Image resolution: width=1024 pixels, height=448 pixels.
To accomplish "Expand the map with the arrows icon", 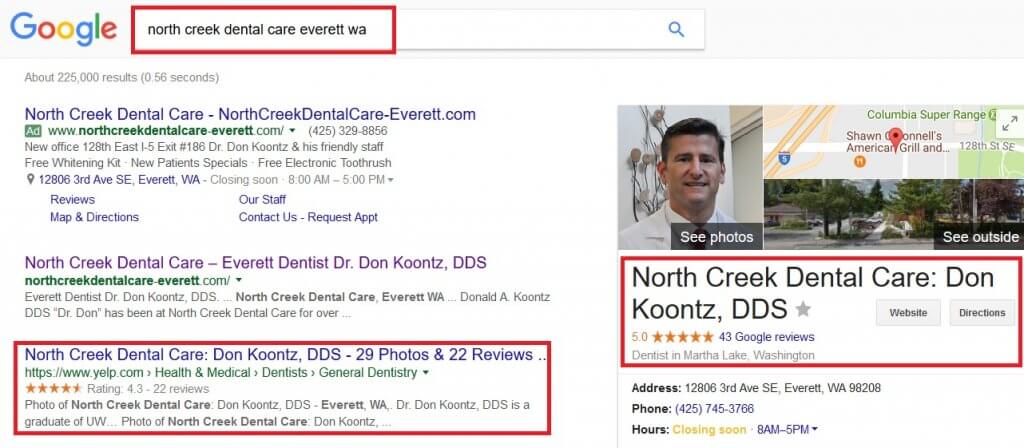I will 1010,123.
